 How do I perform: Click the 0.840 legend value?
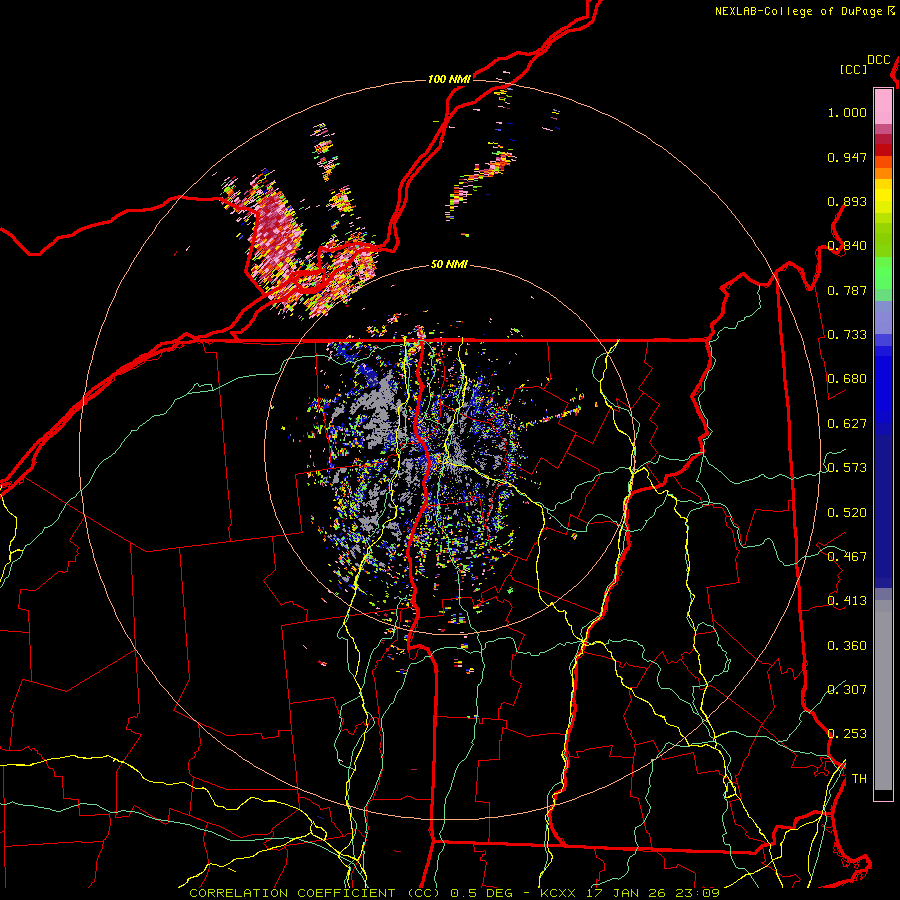coord(847,246)
